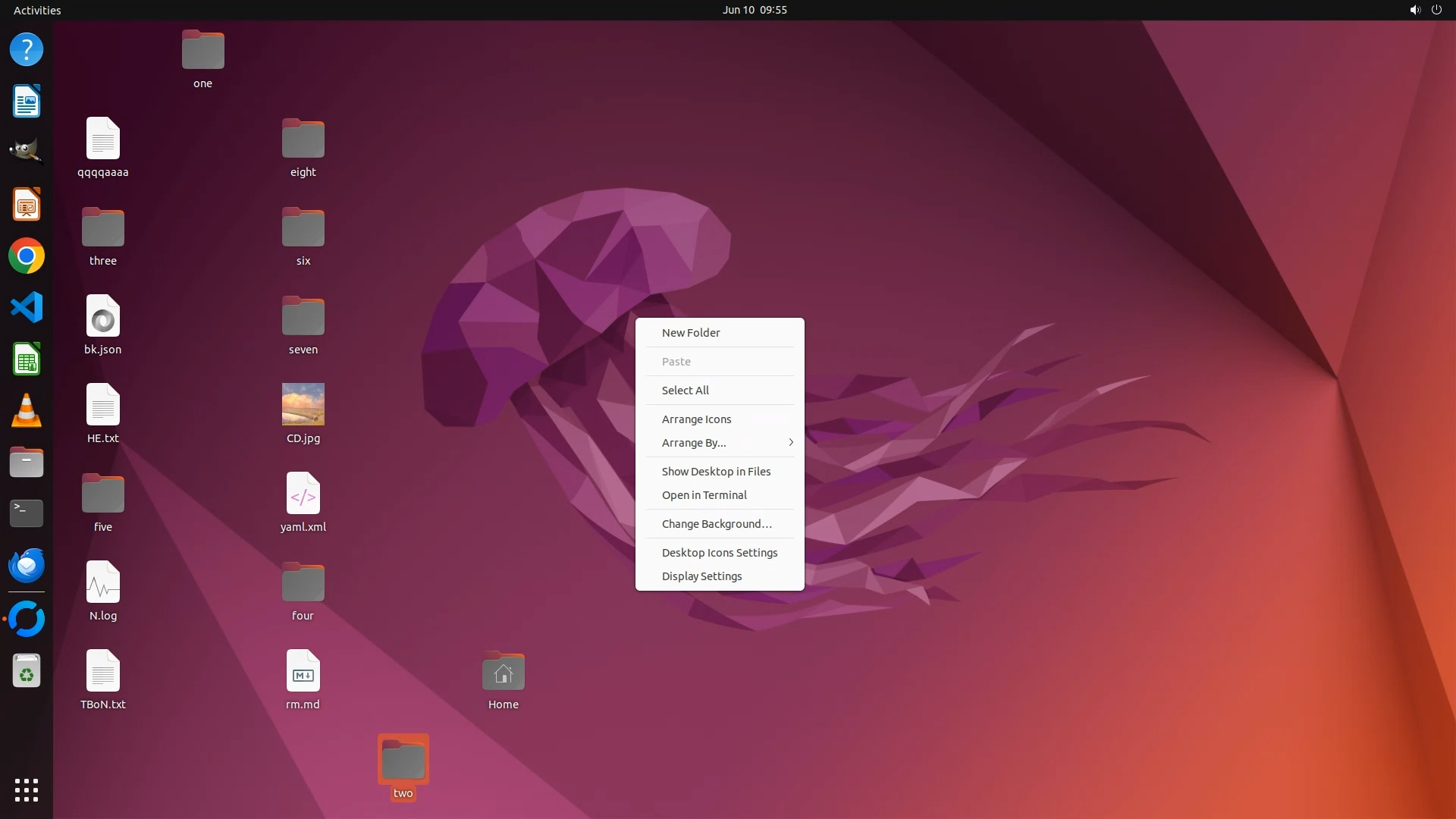This screenshot has width=1456, height=819.
Task: Click the Activities button
Action: coord(37,10)
